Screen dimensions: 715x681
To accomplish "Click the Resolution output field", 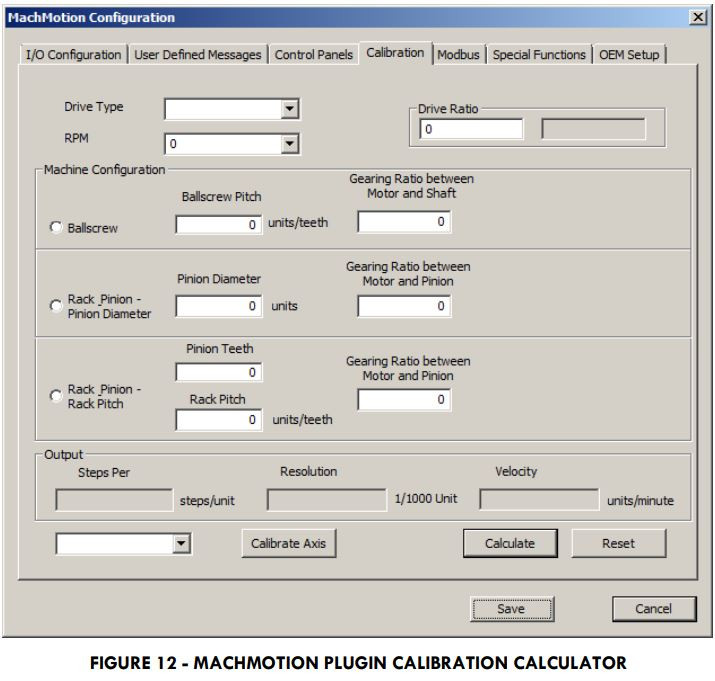I will pyautogui.click(x=326, y=500).
